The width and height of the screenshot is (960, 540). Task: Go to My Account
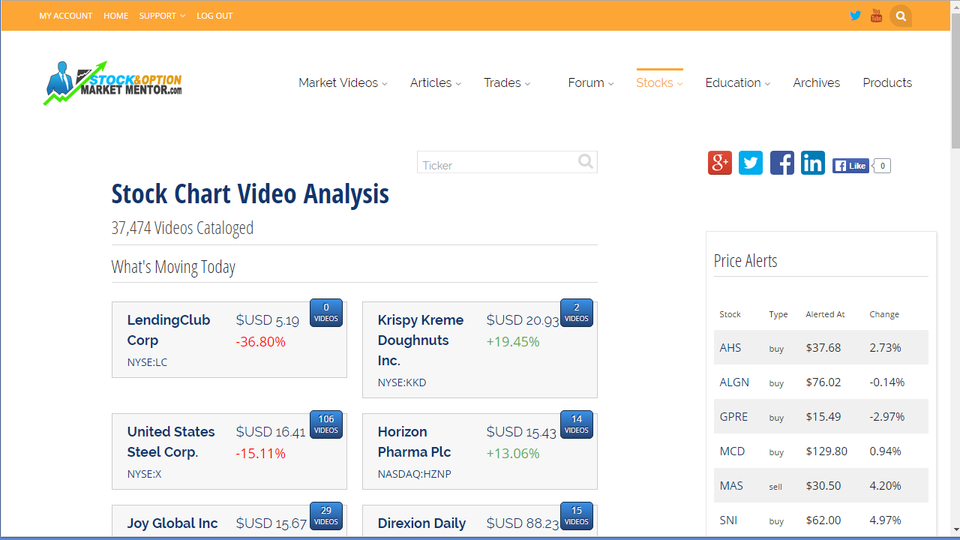click(66, 16)
